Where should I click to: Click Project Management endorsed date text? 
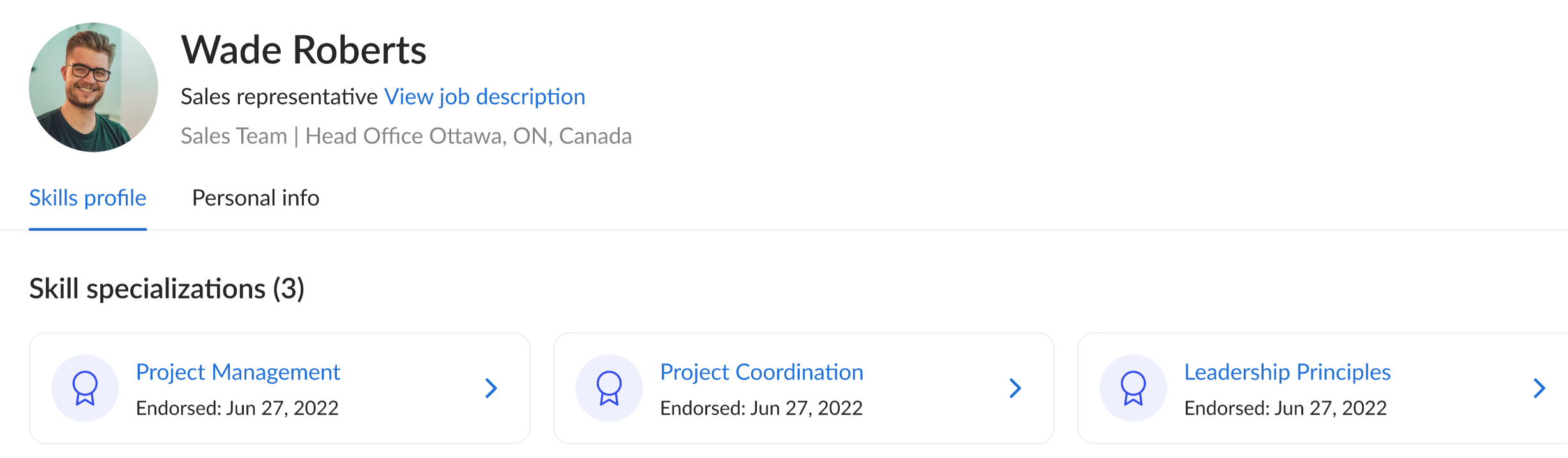tap(237, 408)
